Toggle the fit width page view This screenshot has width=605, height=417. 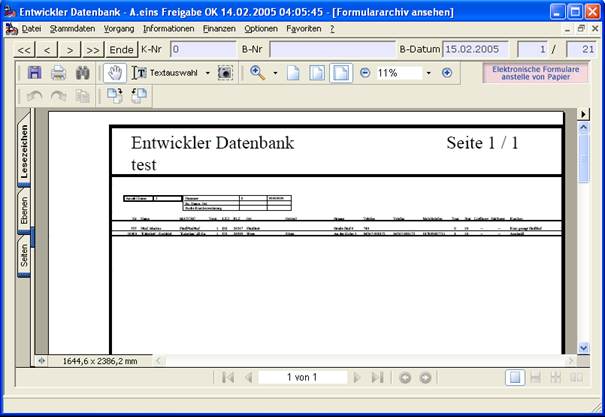341,73
